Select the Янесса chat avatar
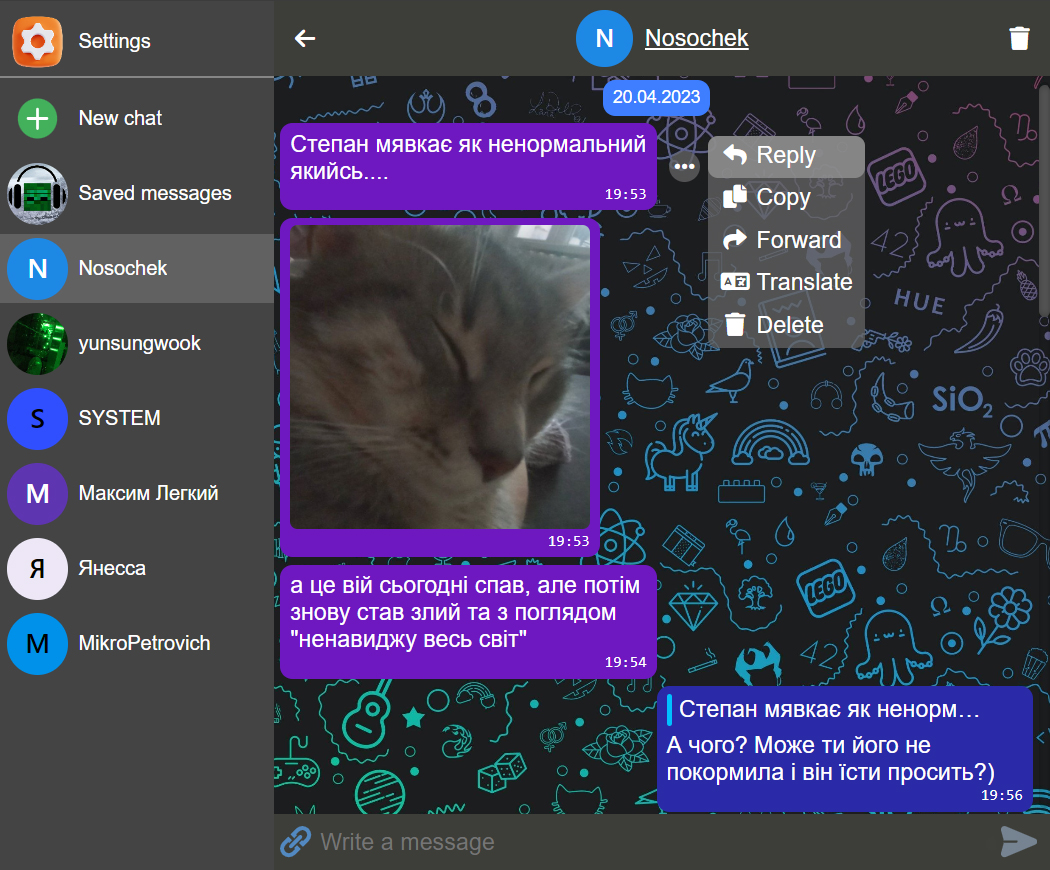1050x870 pixels. [x=38, y=569]
